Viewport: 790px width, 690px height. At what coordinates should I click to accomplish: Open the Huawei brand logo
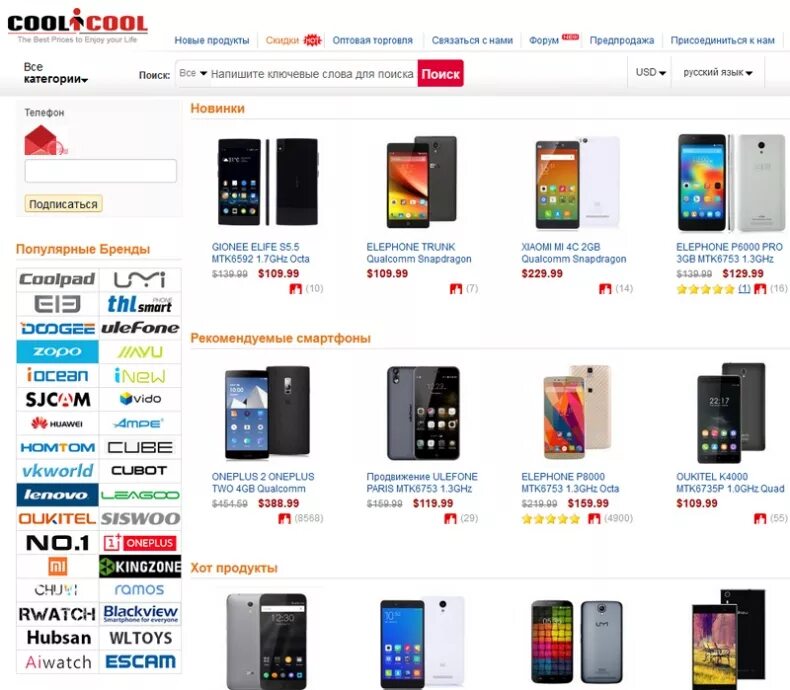tap(57, 424)
